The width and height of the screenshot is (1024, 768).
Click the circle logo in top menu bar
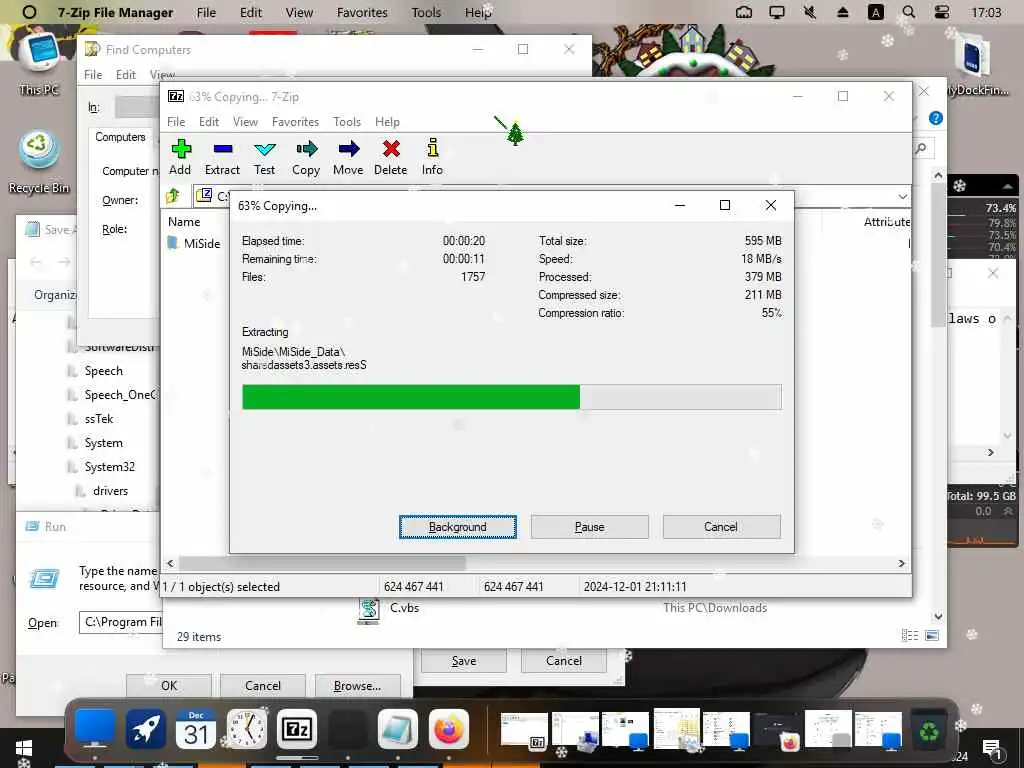tap(29, 12)
